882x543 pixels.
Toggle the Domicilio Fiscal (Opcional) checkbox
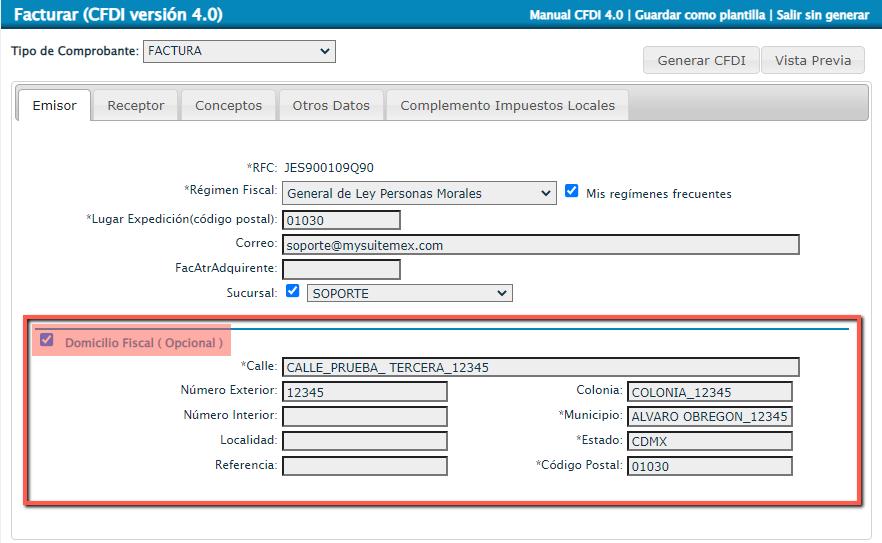pos(47,341)
